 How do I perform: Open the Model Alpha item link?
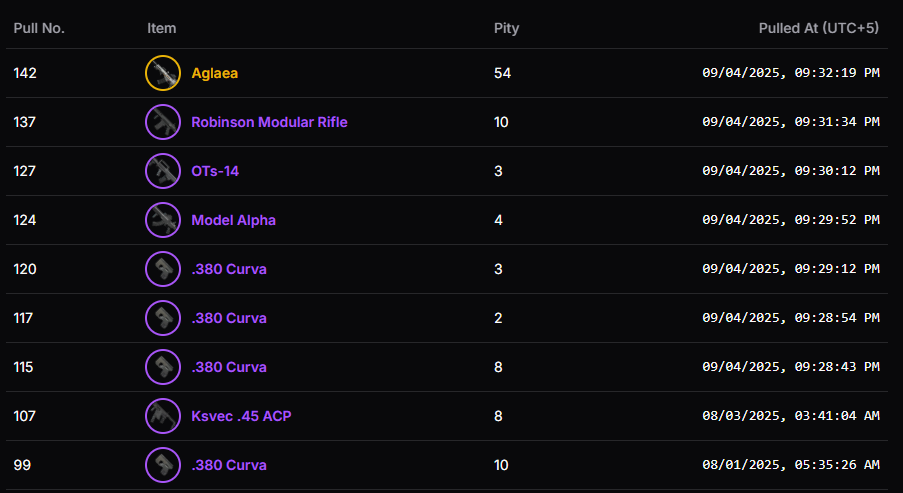[233, 220]
